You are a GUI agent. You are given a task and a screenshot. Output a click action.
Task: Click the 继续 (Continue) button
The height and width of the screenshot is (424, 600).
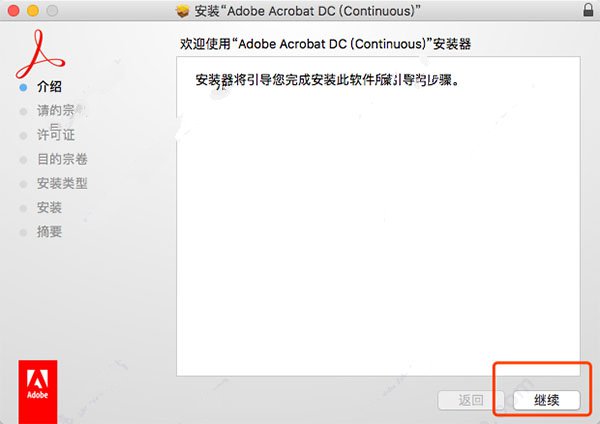pyautogui.click(x=546, y=400)
